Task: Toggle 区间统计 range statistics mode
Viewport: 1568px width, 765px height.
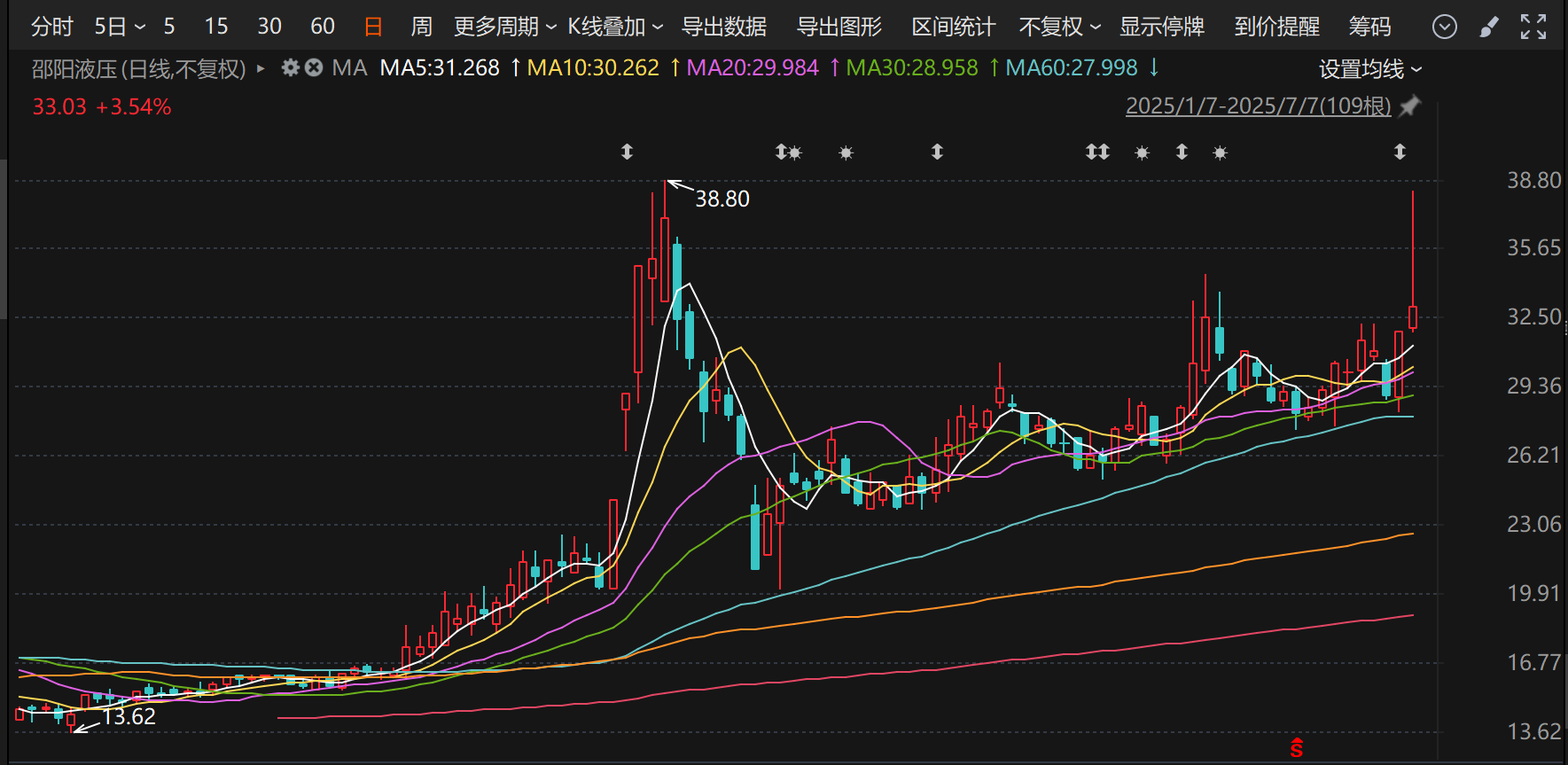Action: click(953, 27)
